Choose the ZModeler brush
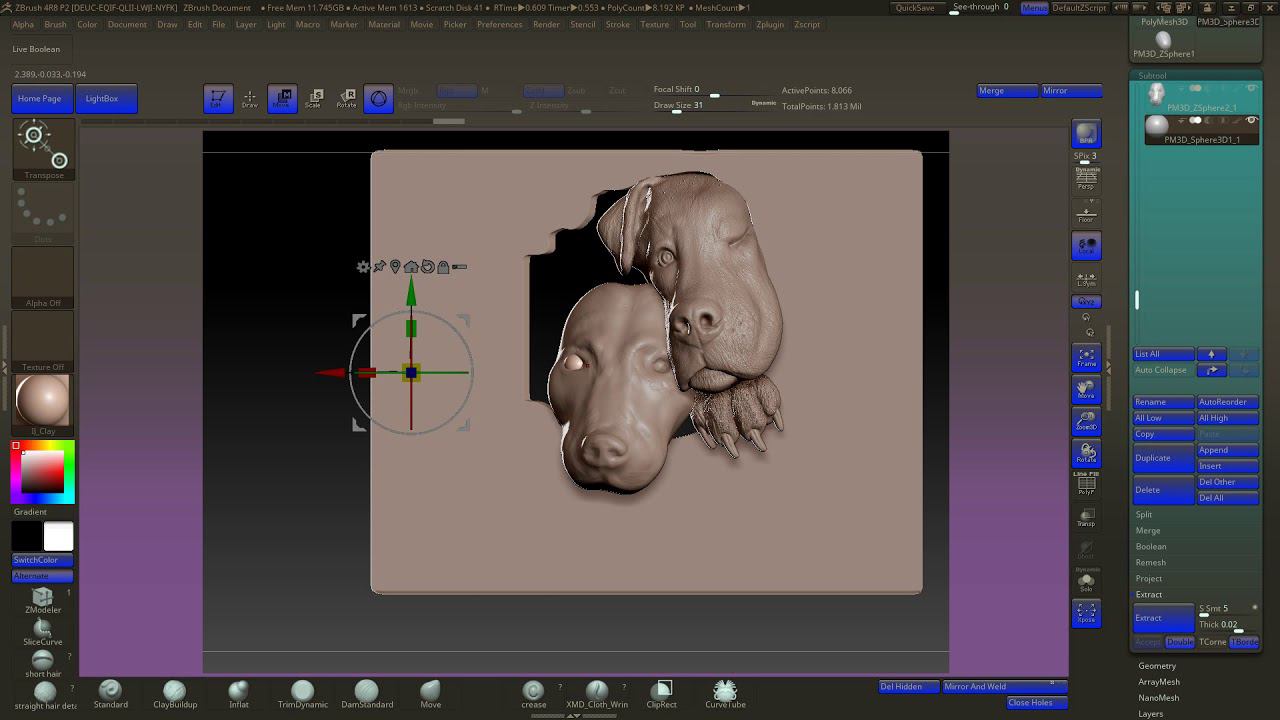 [x=42, y=598]
